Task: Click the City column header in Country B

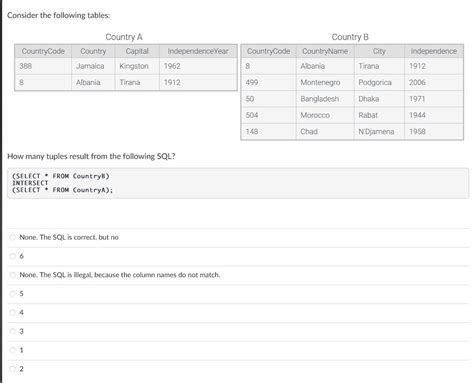Action: click(x=379, y=51)
